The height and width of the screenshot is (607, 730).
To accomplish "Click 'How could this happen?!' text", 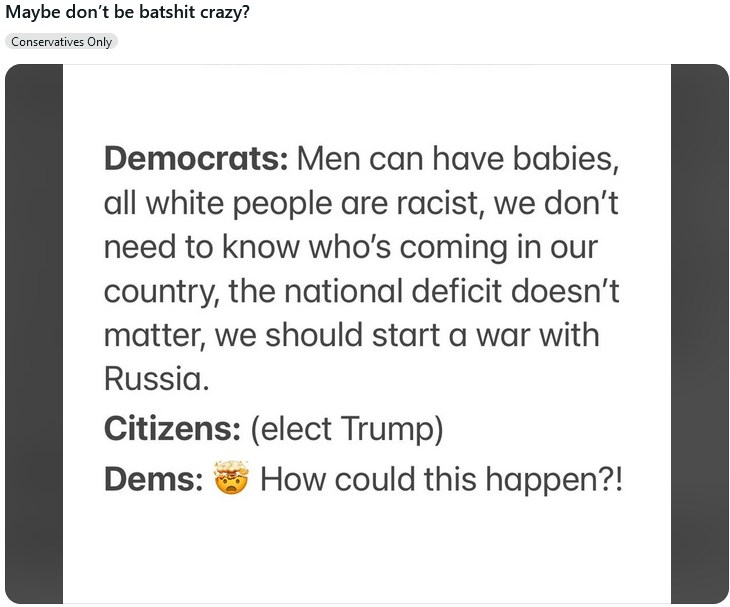I will (x=440, y=480).
